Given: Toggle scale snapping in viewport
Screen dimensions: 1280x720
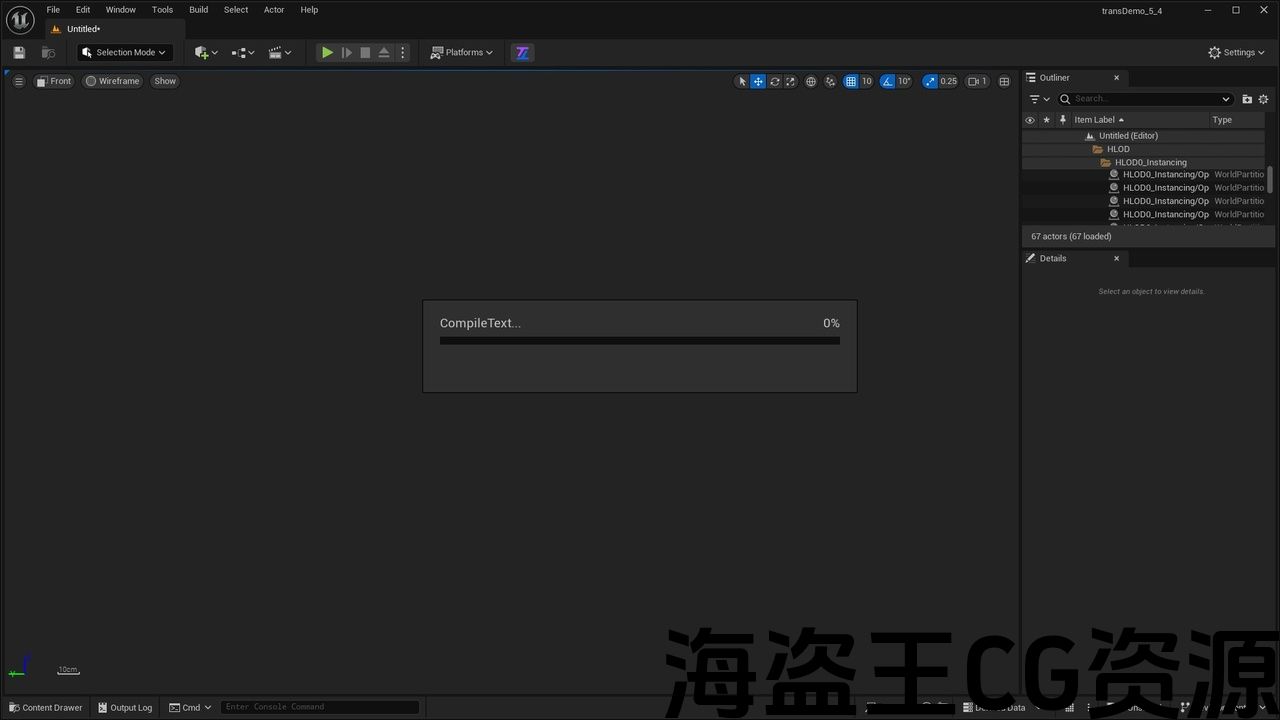Looking at the screenshot, I should (930, 82).
